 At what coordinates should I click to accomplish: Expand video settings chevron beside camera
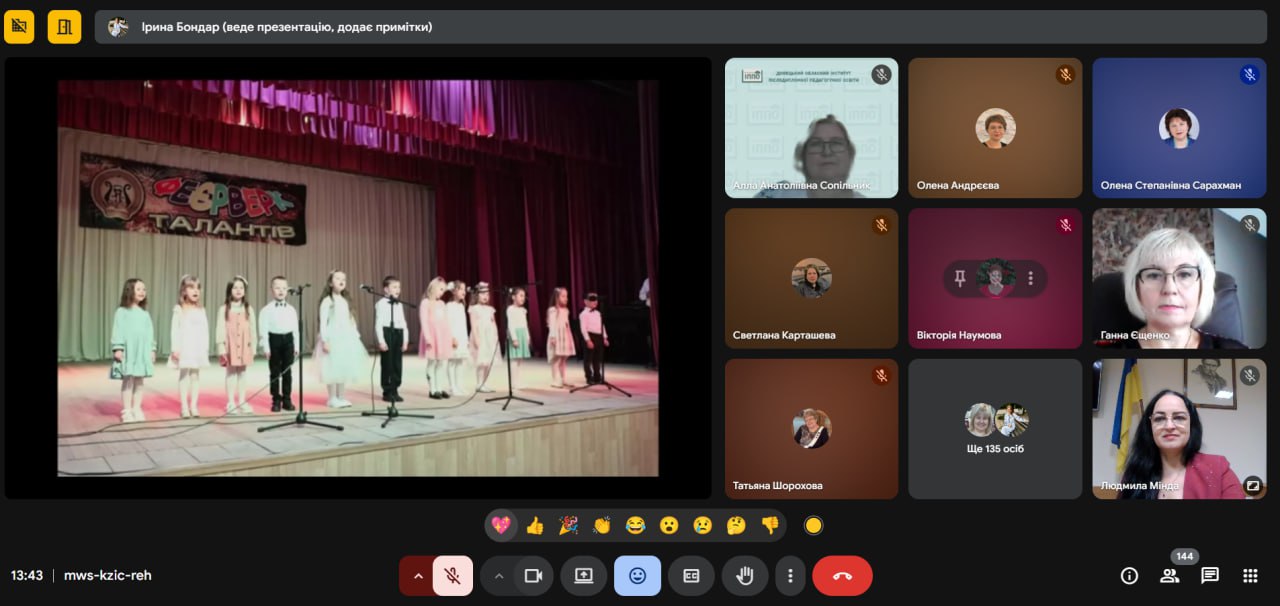(x=498, y=576)
